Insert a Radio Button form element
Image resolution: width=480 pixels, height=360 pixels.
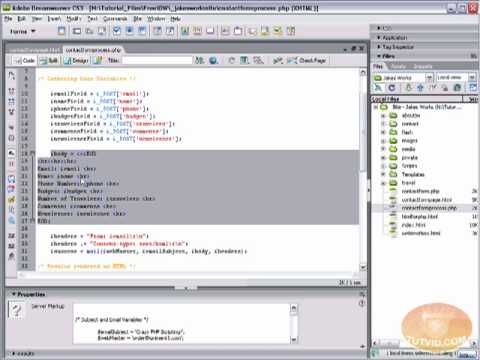tap(129, 31)
